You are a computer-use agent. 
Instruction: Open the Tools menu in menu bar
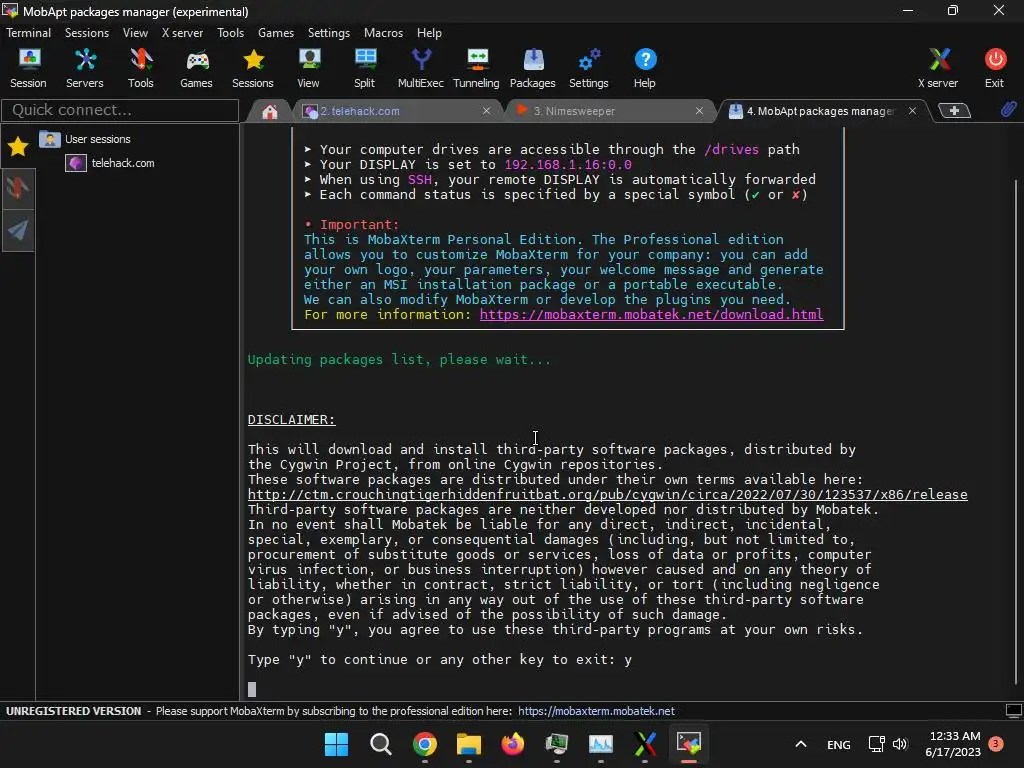(231, 33)
